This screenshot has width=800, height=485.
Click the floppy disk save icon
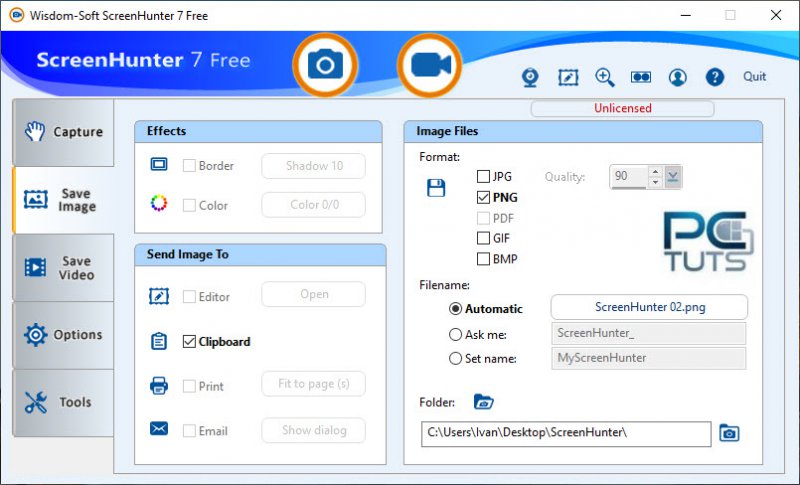tap(436, 188)
